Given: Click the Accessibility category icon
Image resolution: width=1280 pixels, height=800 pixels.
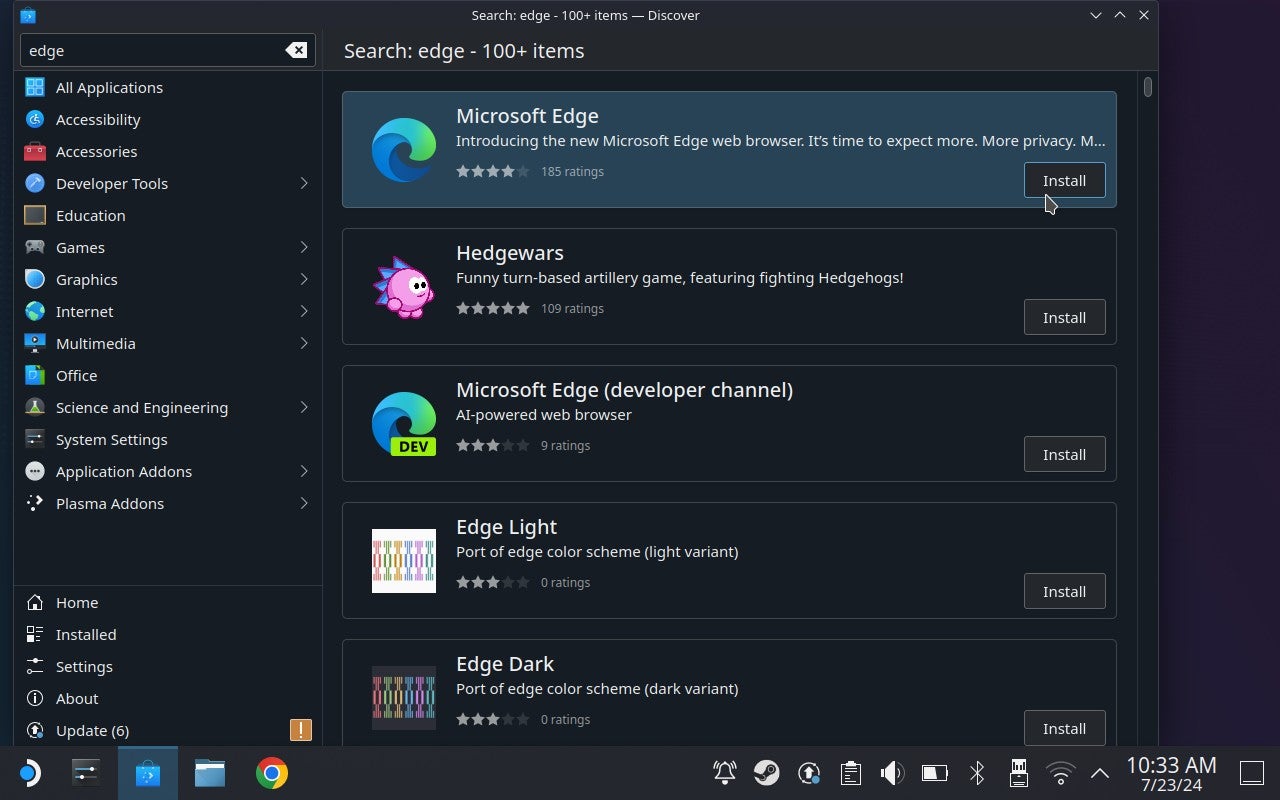Looking at the screenshot, I should pyautogui.click(x=34, y=119).
